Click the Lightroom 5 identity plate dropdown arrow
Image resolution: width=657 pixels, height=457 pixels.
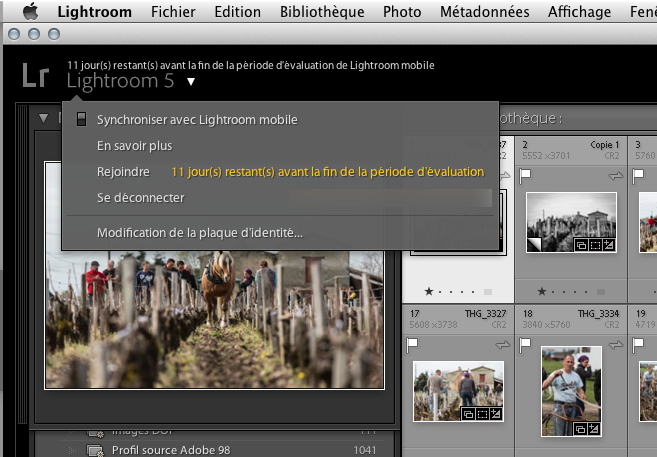coord(191,81)
